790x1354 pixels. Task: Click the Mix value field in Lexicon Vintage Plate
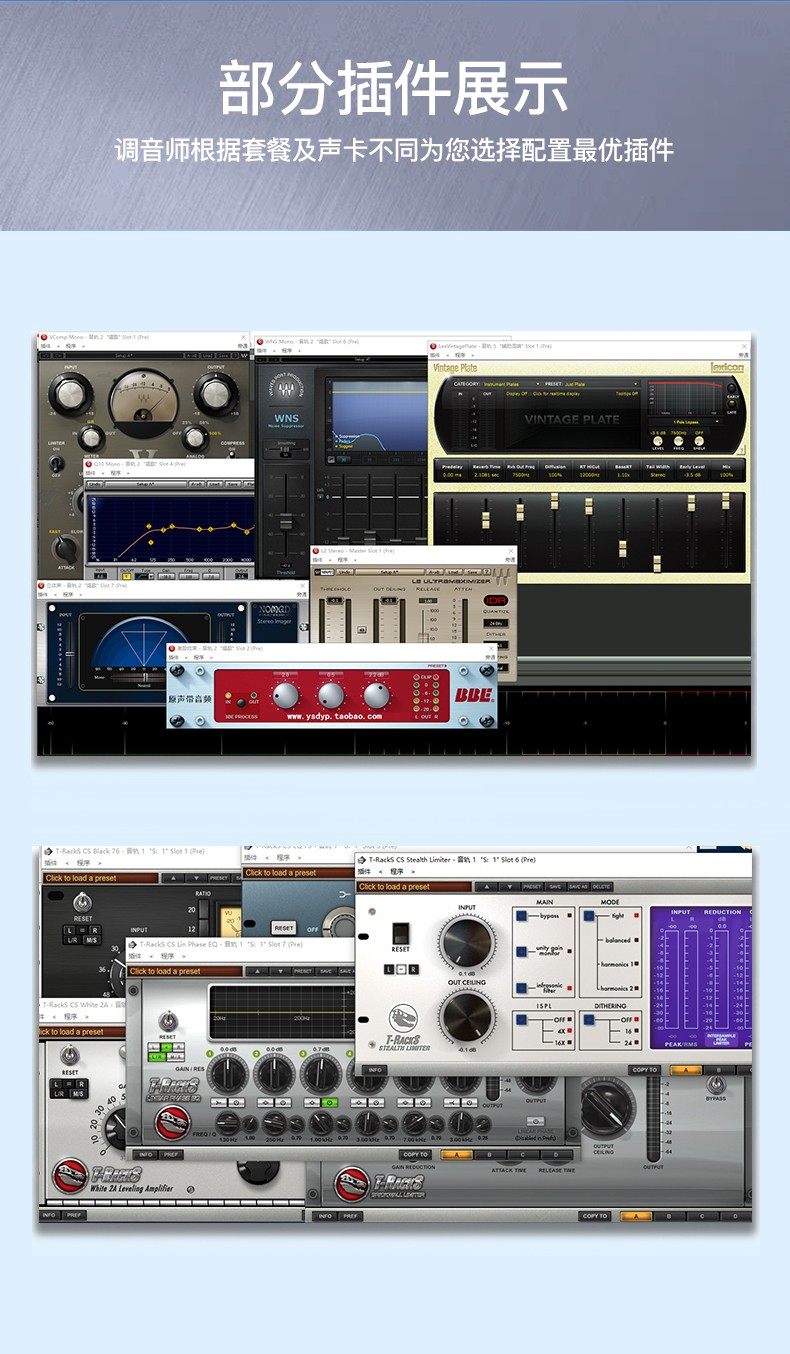726,475
